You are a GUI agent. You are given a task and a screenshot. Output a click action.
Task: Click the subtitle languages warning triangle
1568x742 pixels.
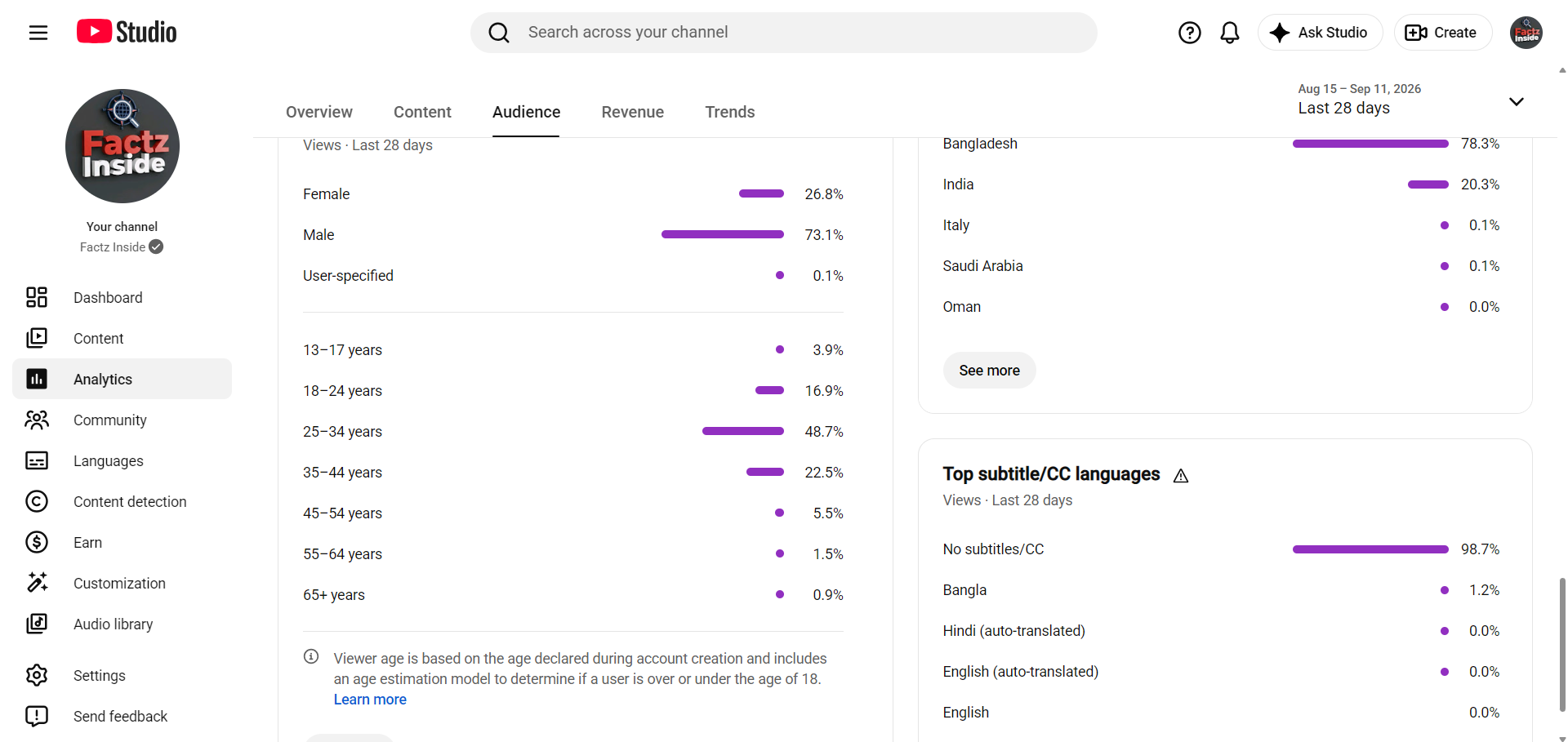click(1181, 476)
